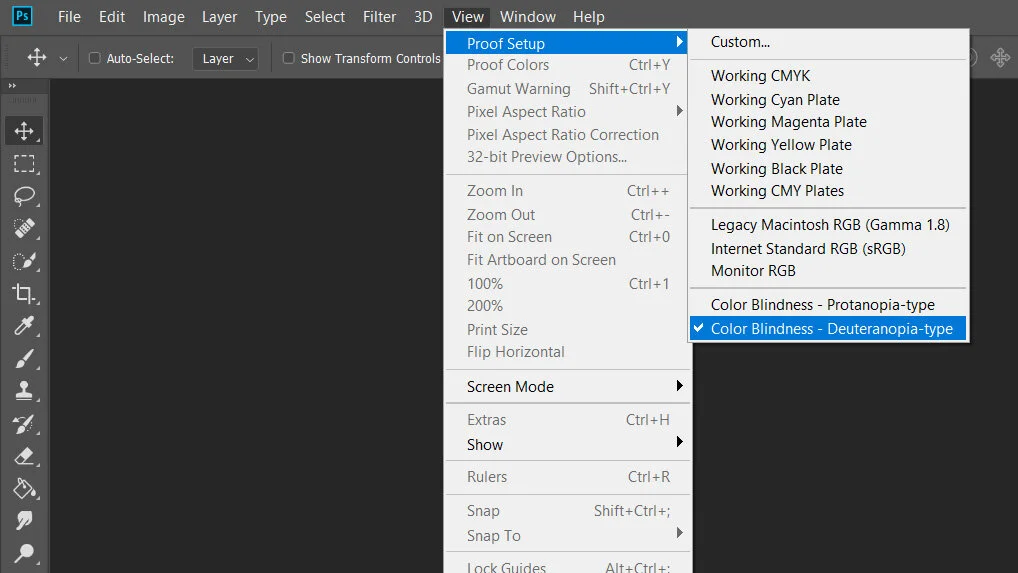Select the Eraser tool
Viewport: 1018px width, 573px height.
point(24,456)
